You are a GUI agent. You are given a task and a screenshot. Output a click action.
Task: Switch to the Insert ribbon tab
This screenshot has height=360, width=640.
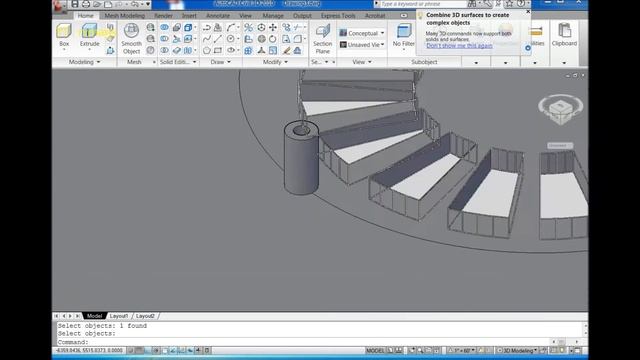189,16
